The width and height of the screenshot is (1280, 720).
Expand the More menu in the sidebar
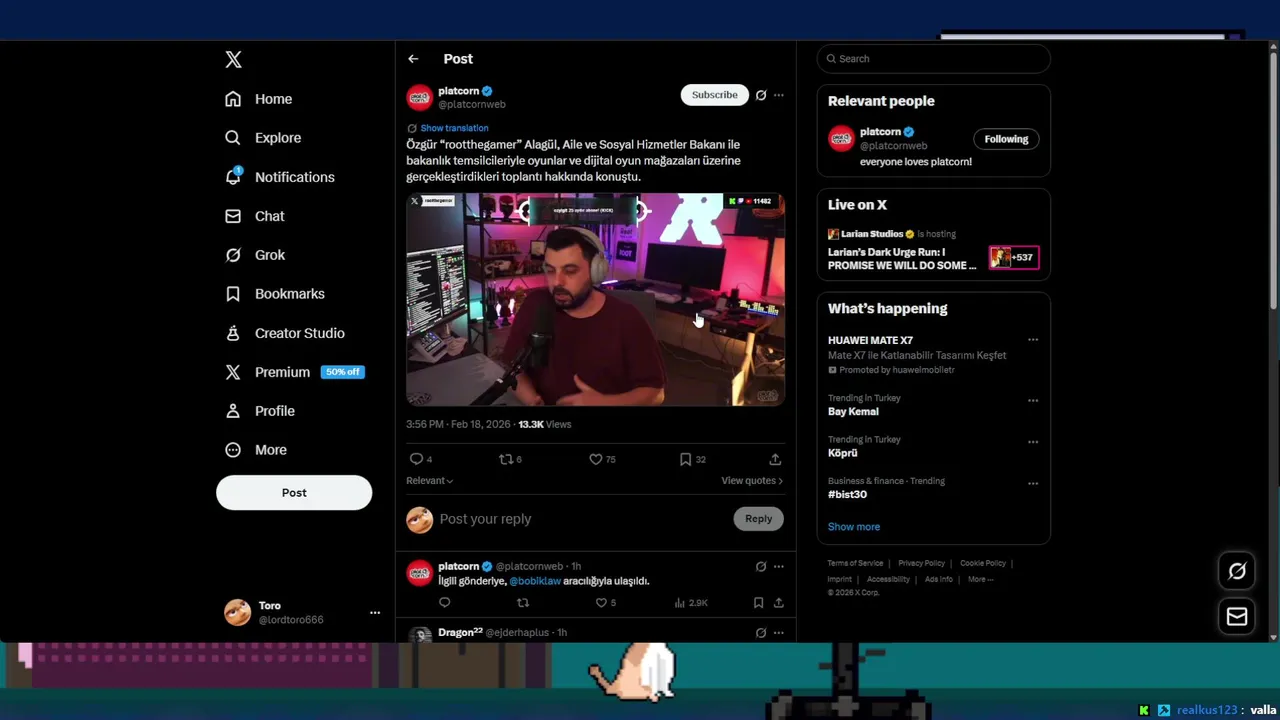click(x=255, y=450)
